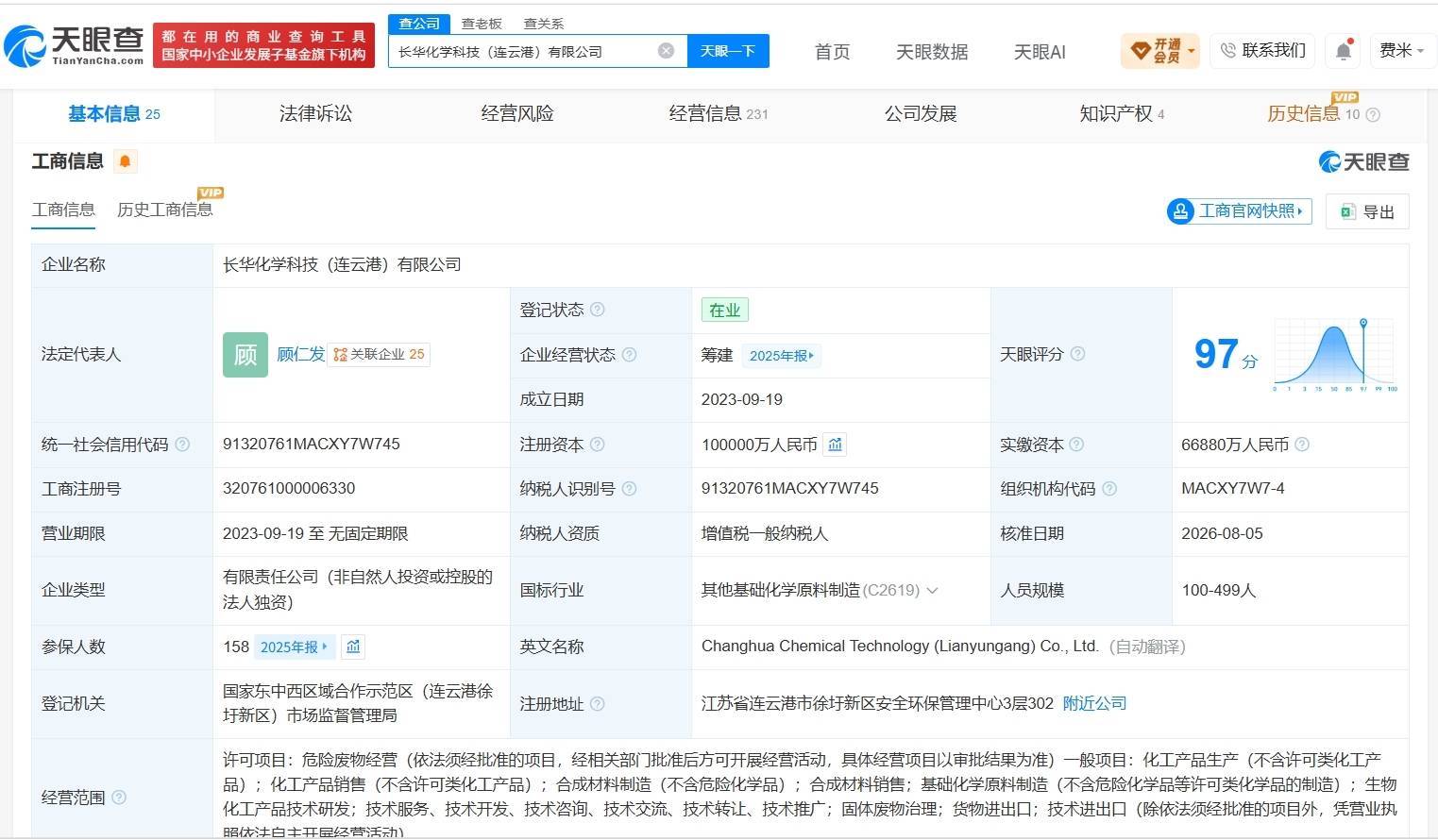Click the establishment date 2023-09-19
The width and height of the screenshot is (1438, 840).
[x=742, y=399]
